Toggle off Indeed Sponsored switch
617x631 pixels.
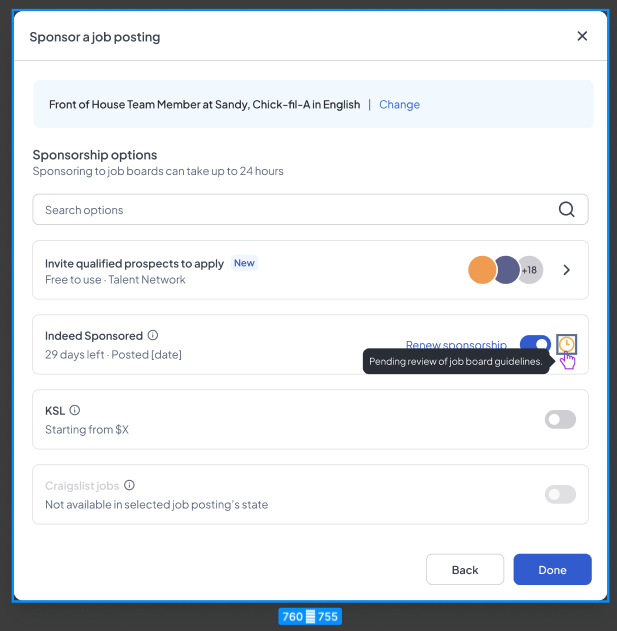(x=535, y=344)
